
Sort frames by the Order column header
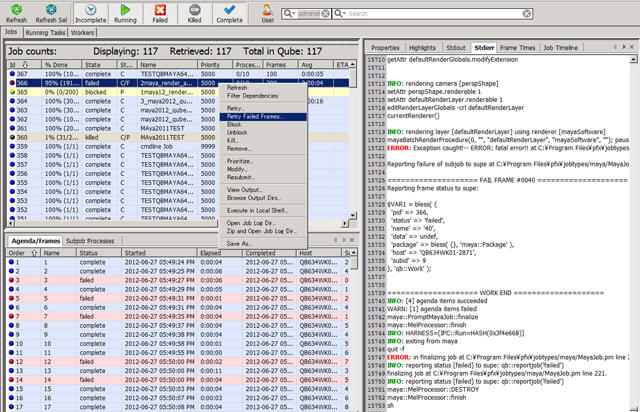[24, 253]
